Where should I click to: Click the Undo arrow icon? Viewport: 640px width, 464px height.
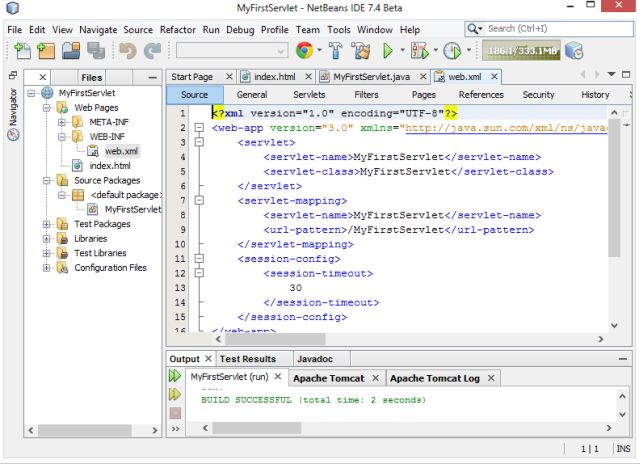(x=128, y=51)
